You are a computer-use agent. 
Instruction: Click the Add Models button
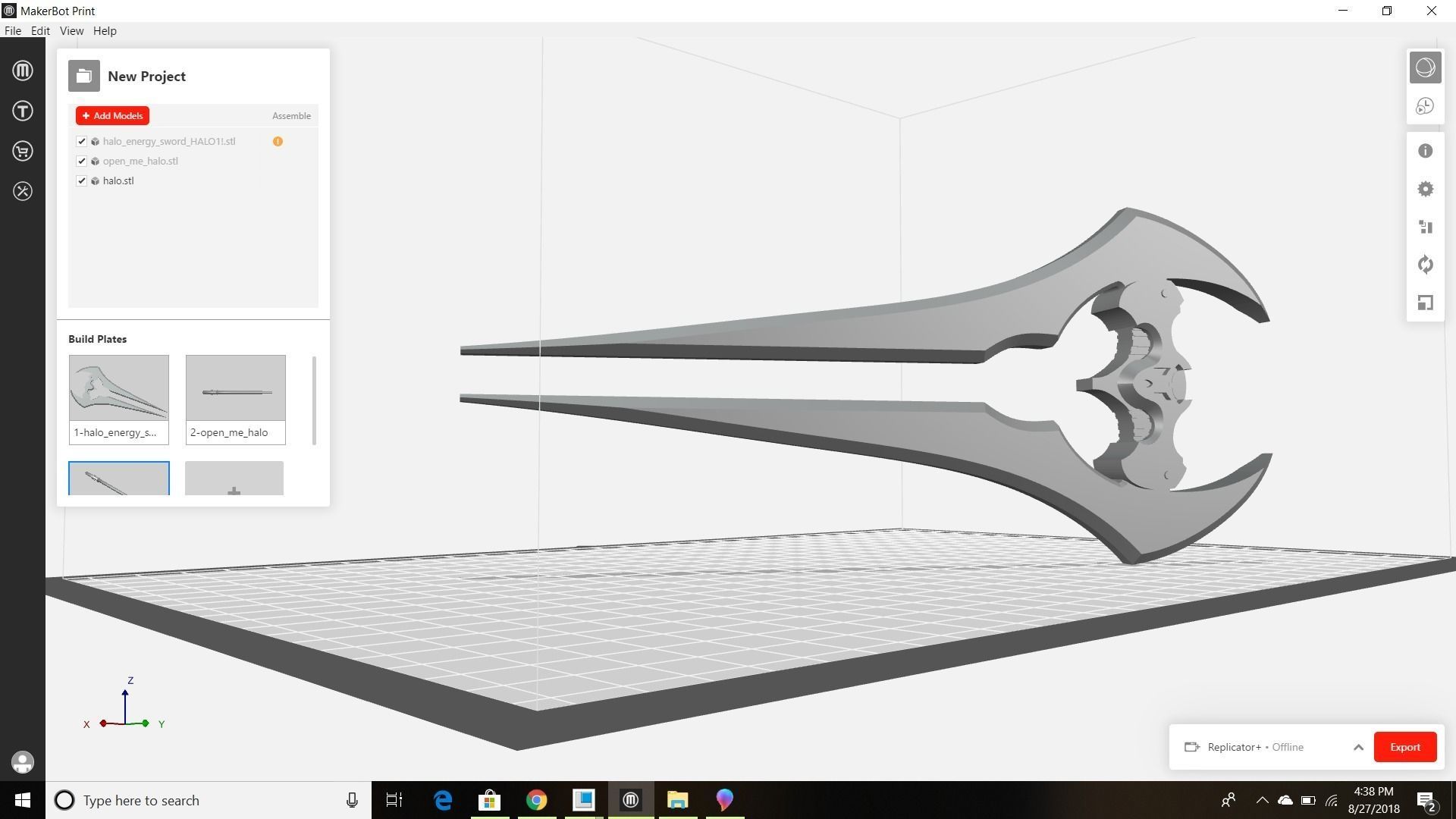112,115
